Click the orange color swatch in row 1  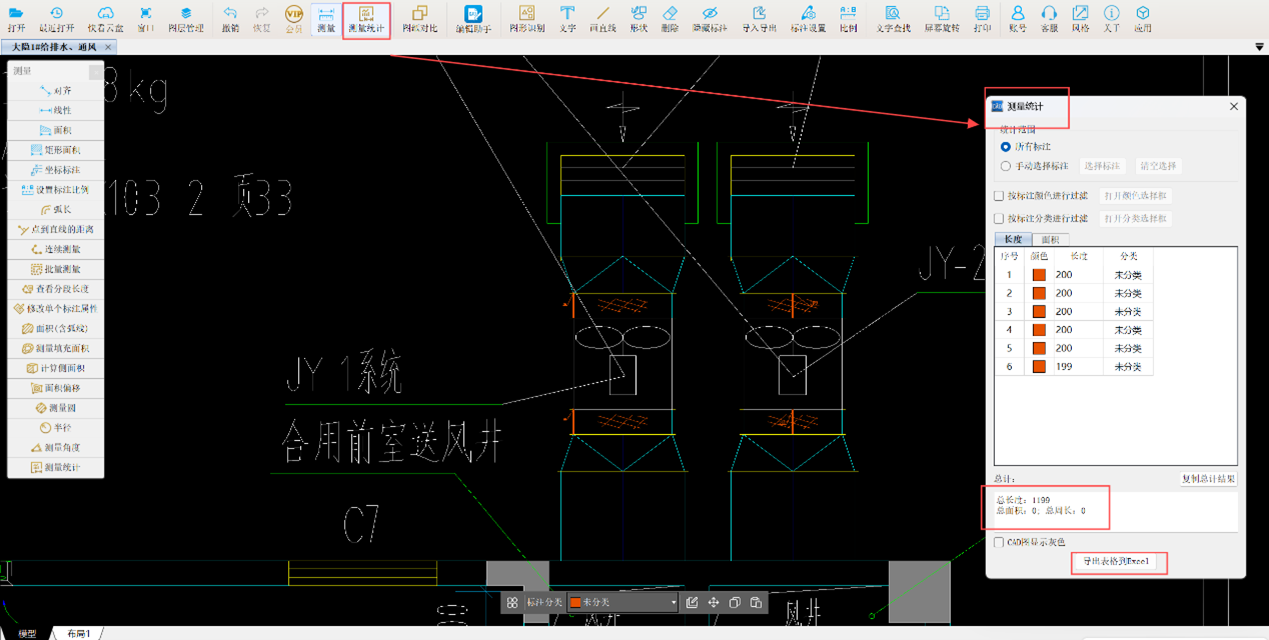click(1039, 275)
